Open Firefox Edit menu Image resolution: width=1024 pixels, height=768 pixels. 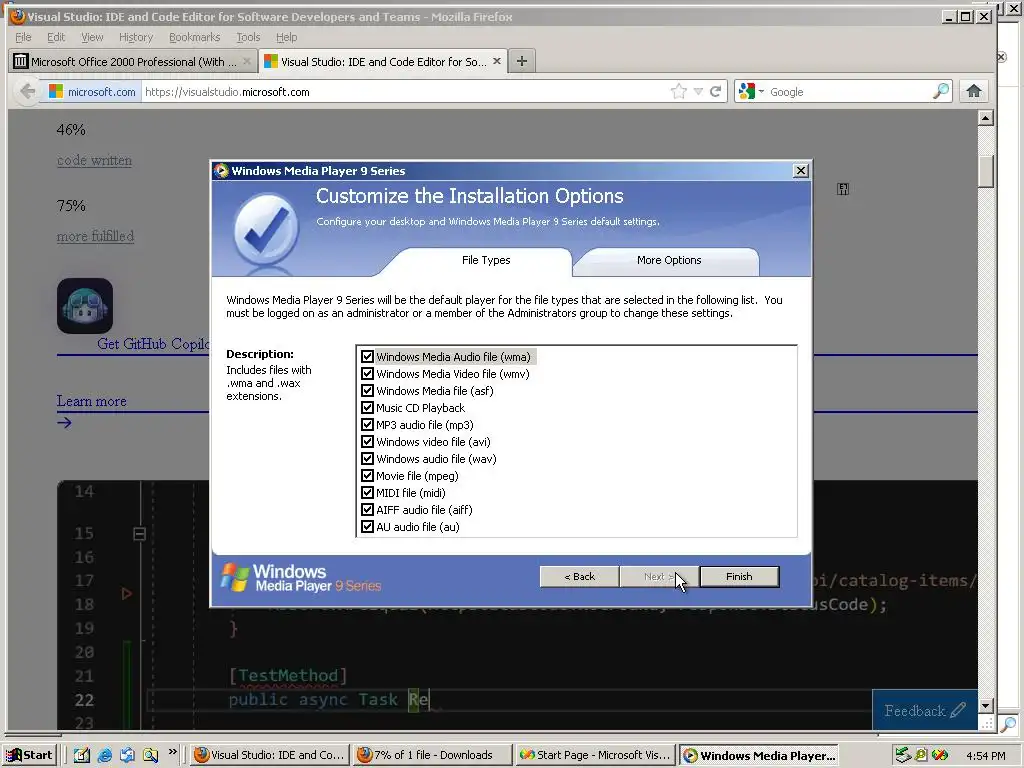pos(56,37)
